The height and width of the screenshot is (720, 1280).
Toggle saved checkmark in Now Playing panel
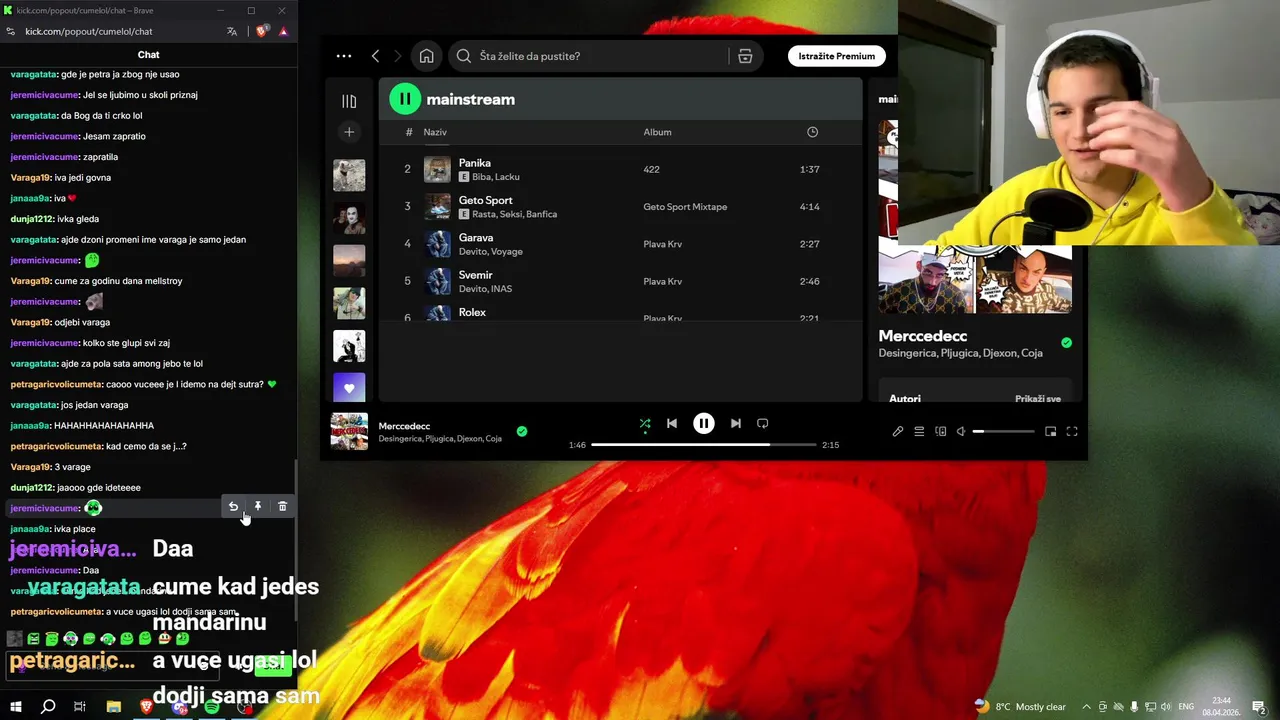1066,342
